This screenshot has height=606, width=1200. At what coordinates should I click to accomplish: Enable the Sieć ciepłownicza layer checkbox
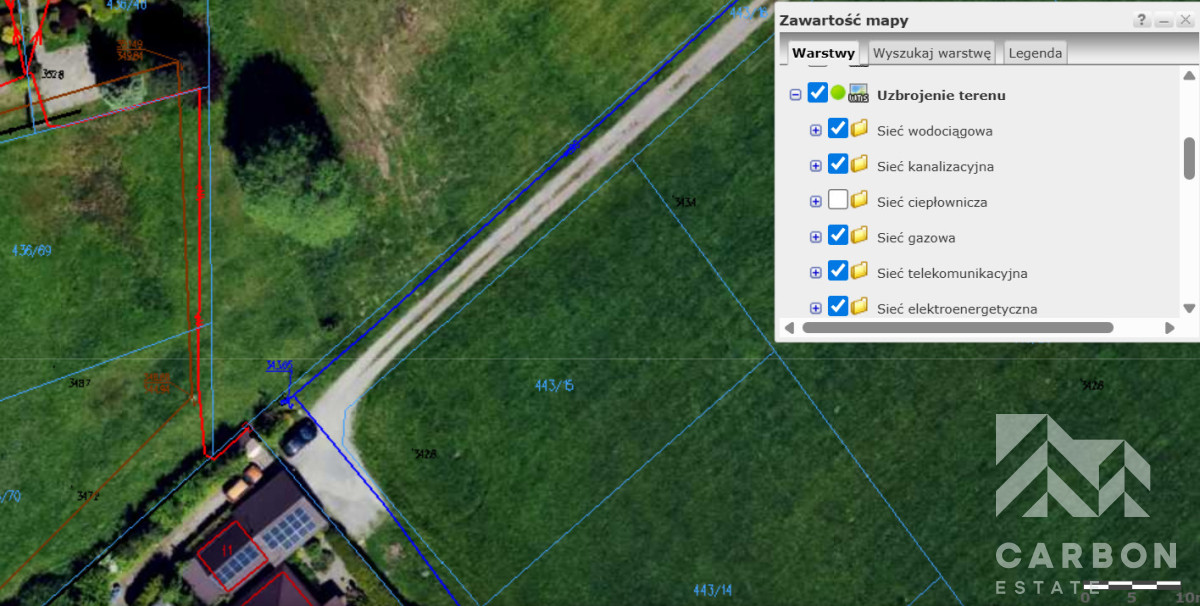click(x=838, y=200)
